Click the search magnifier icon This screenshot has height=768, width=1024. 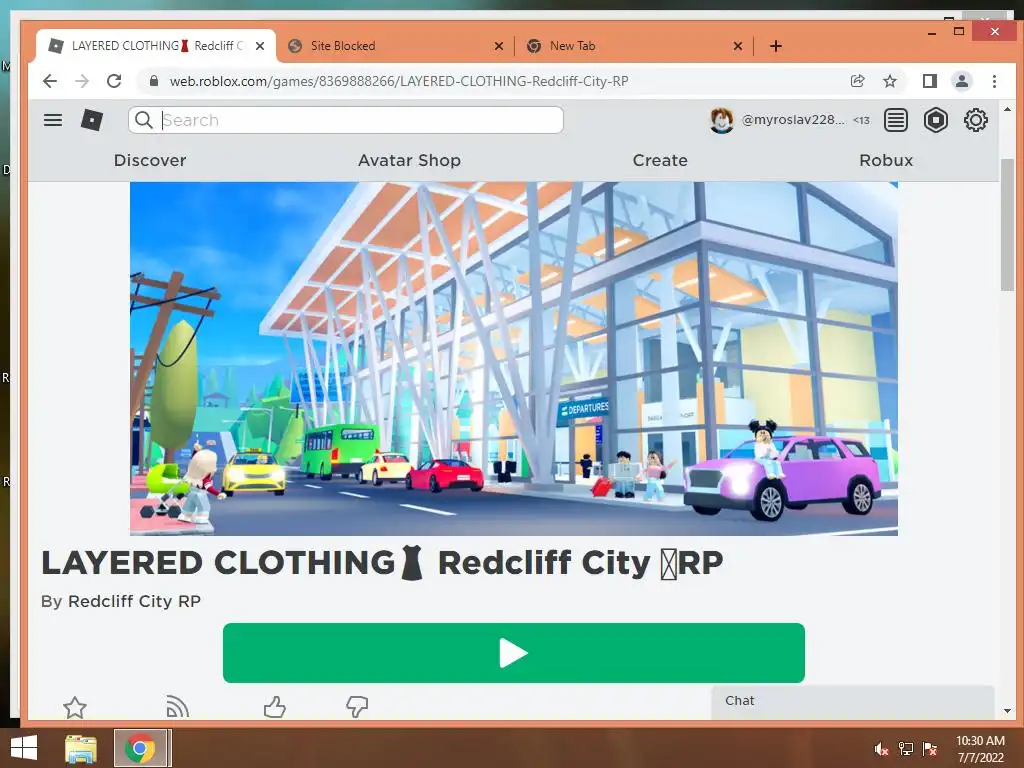pyautogui.click(x=144, y=120)
